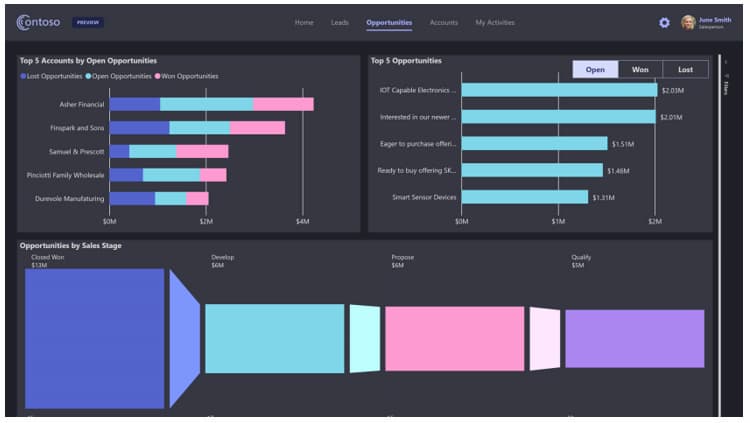Navigate to the Accounts tab
The width and height of the screenshot is (750, 423).
(444, 22)
